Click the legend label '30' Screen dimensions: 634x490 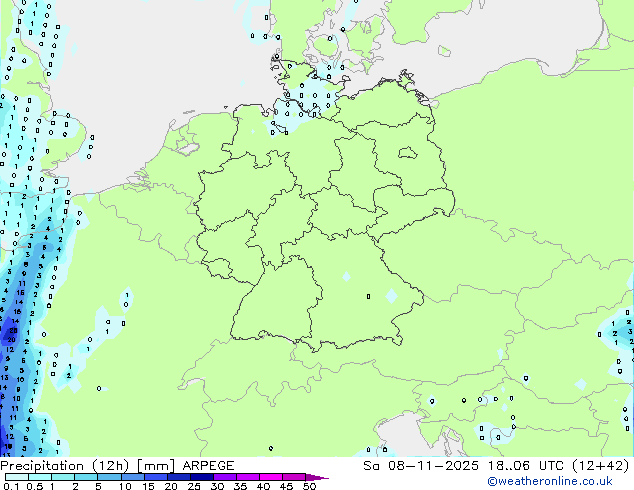point(217,486)
